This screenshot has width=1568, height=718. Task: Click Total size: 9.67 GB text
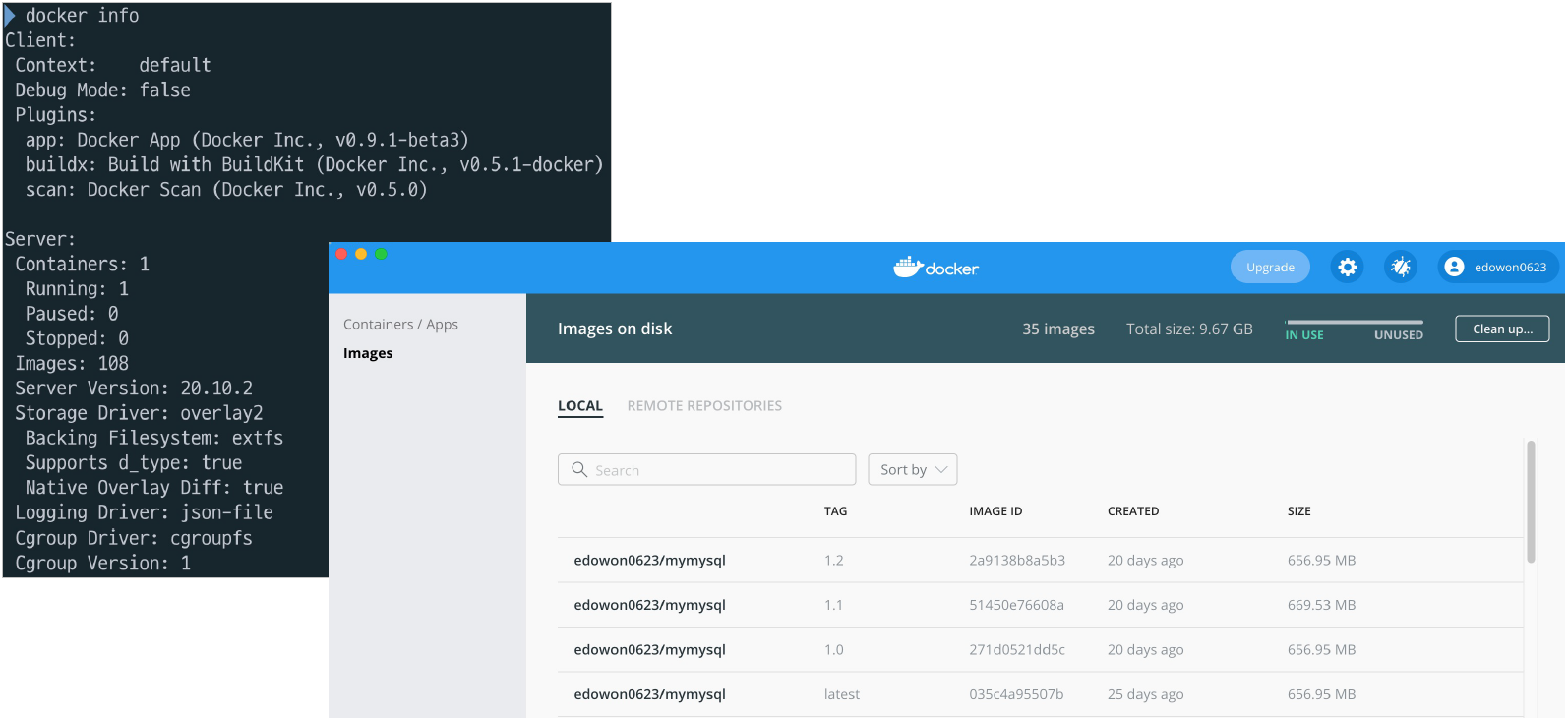pos(1189,329)
